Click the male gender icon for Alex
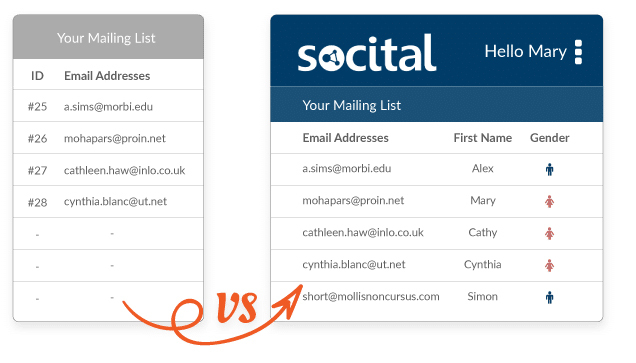Screen dimensions: 636x363 tap(550, 169)
